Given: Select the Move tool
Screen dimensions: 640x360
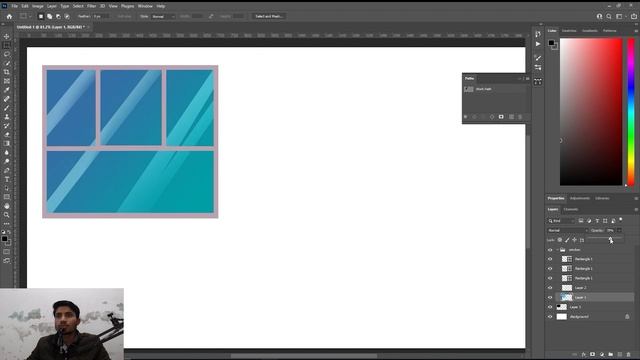Looking at the screenshot, I should click(x=7, y=36).
